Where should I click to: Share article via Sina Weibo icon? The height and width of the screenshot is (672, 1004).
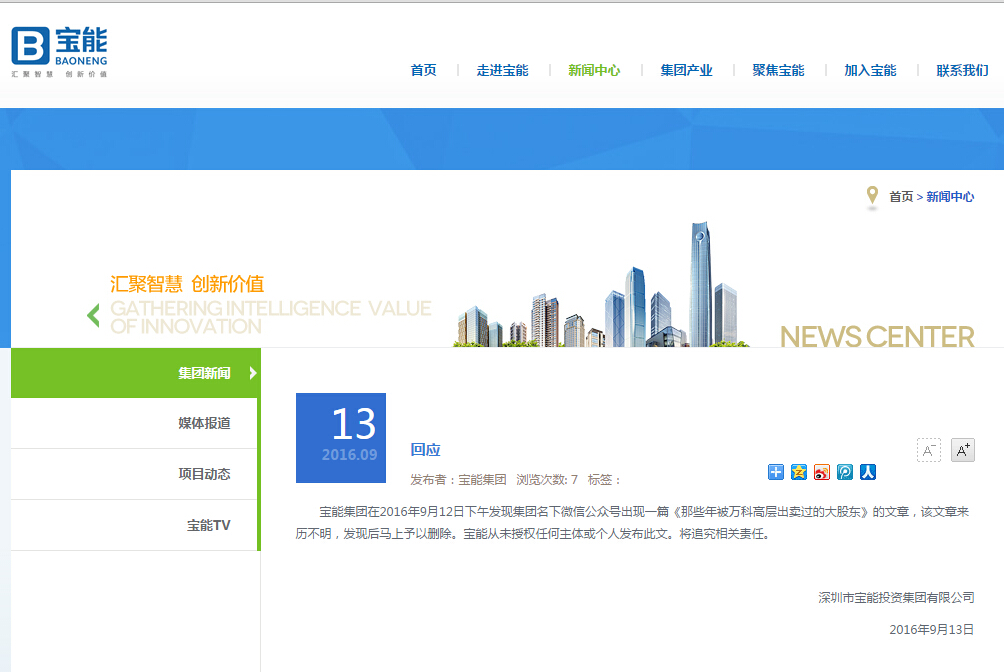pyautogui.click(x=822, y=472)
